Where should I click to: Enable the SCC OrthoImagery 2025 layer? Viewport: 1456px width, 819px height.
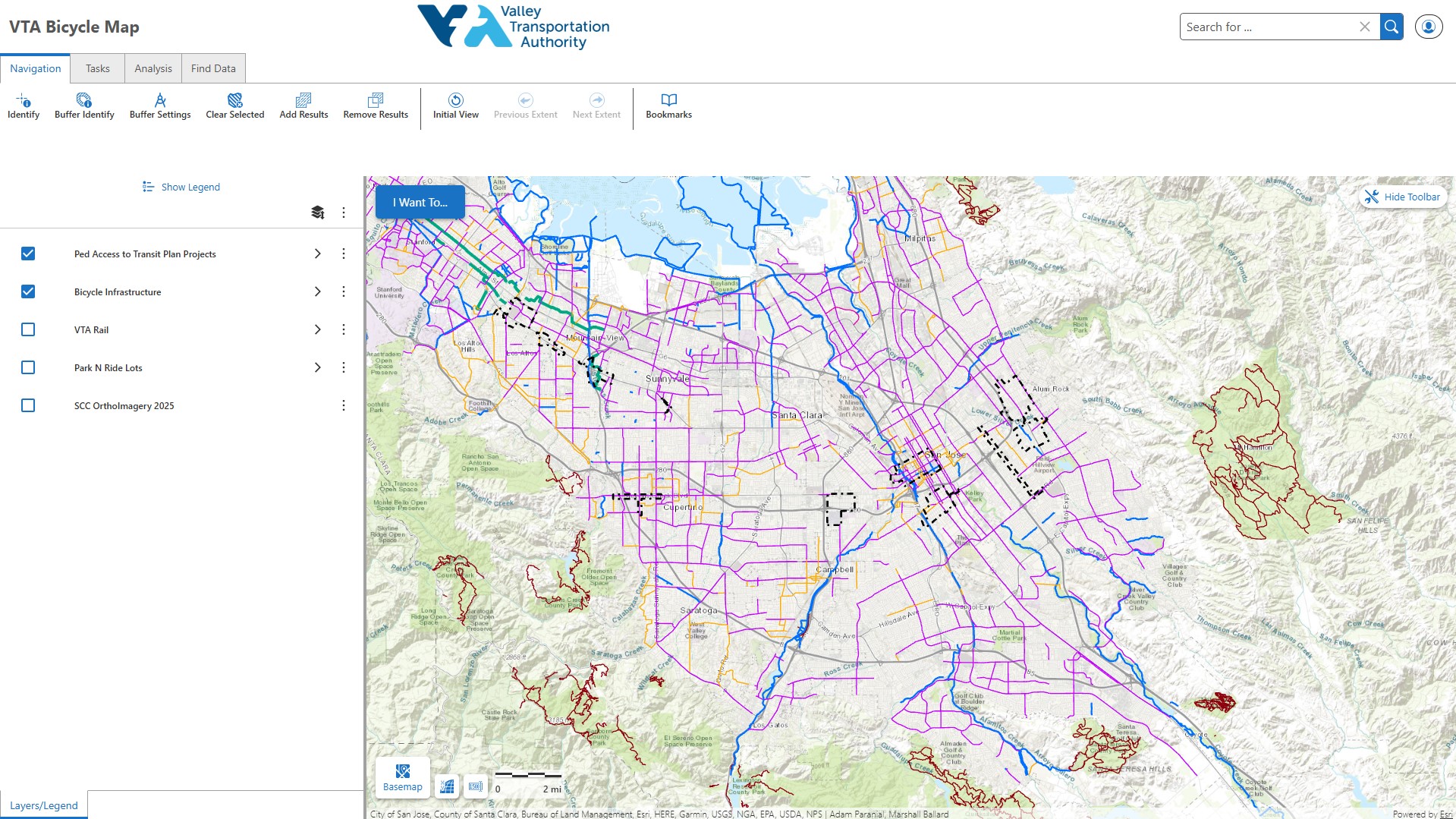tap(28, 405)
